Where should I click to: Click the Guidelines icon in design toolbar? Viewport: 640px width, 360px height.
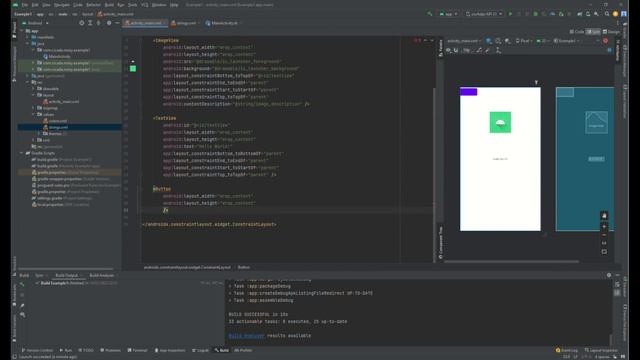pyautogui.click(x=498, y=50)
